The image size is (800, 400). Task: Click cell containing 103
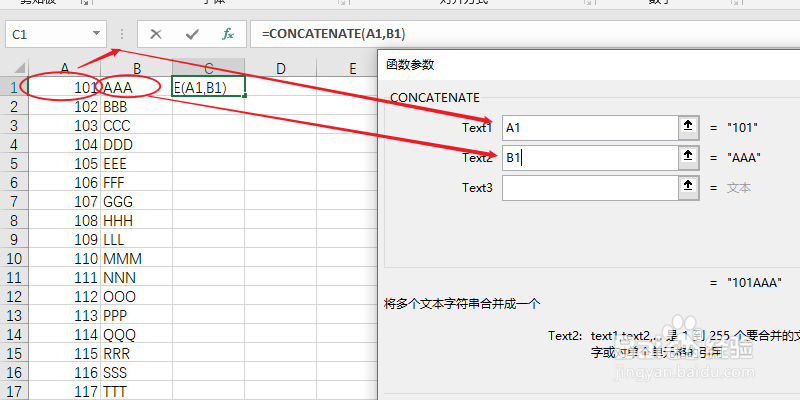[65, 126]
